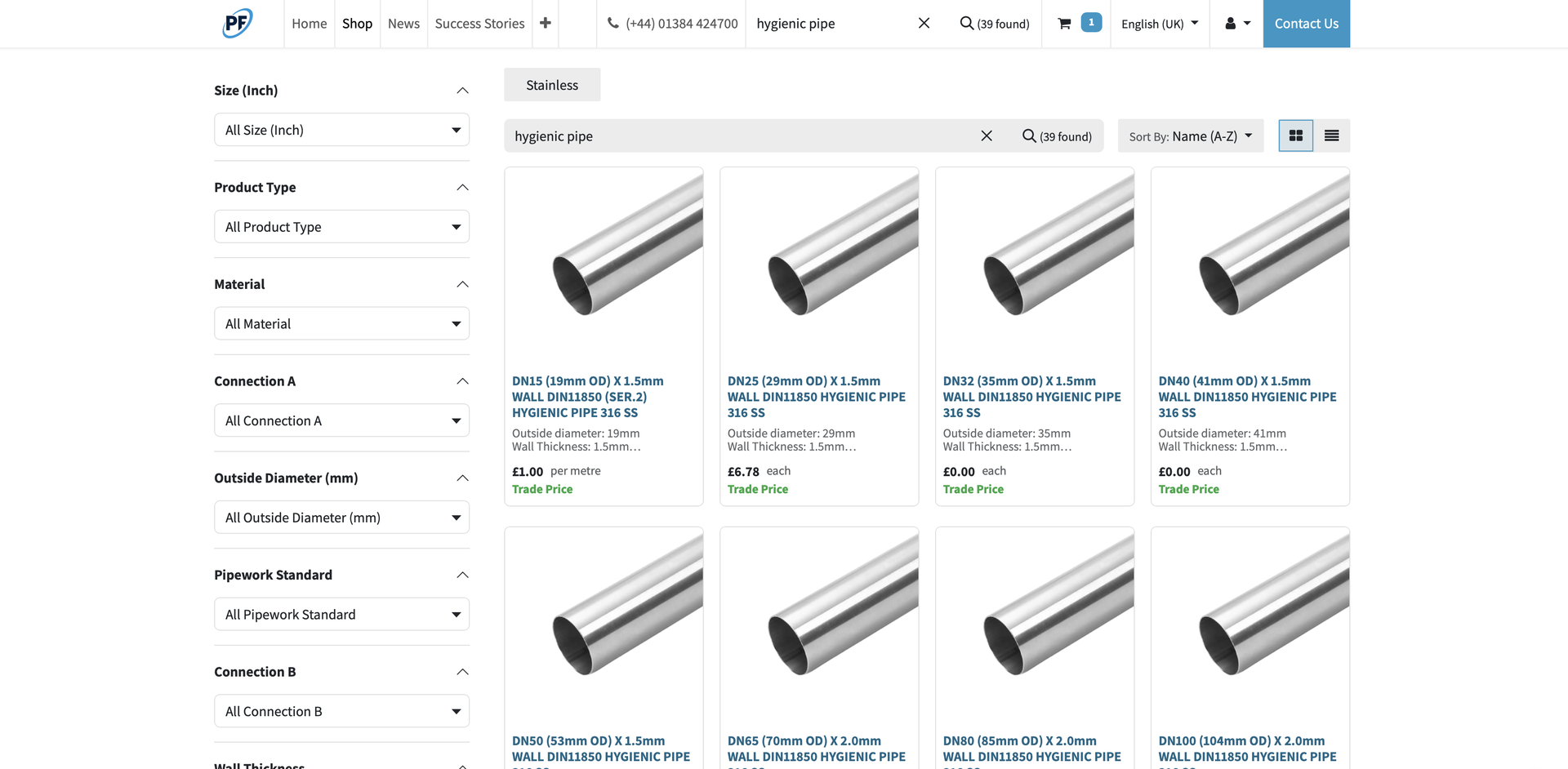Screen dimensions: 1568x769
Task: Open the English (UK) language dropdown
Action: pos(1159,24)
